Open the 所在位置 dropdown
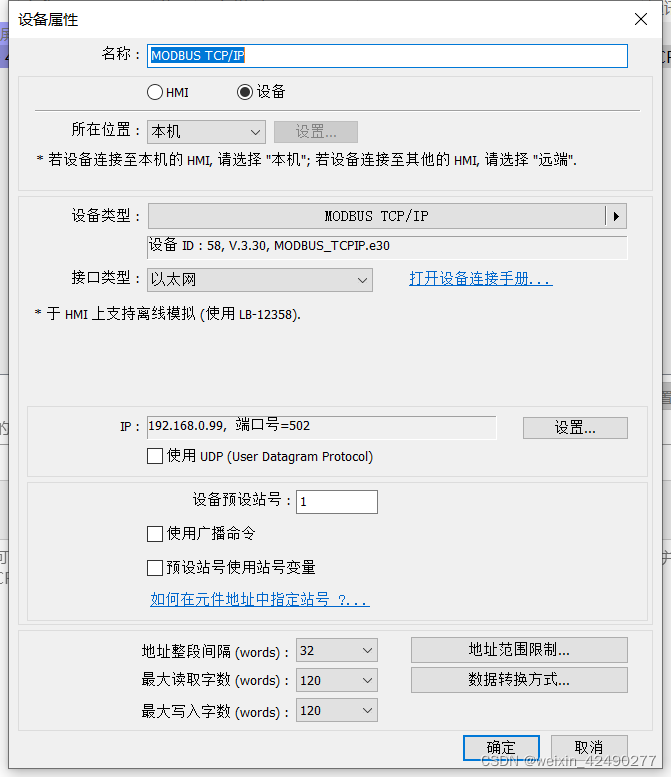671x777 pixels. [x=206, y=132]
